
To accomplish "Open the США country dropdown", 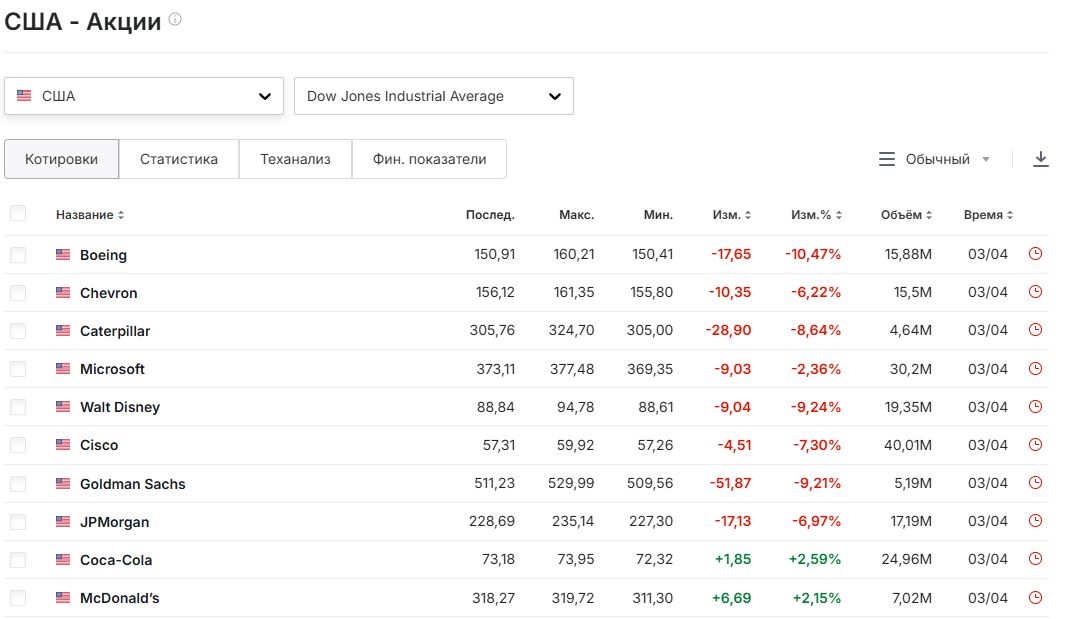I will [144, 97].
